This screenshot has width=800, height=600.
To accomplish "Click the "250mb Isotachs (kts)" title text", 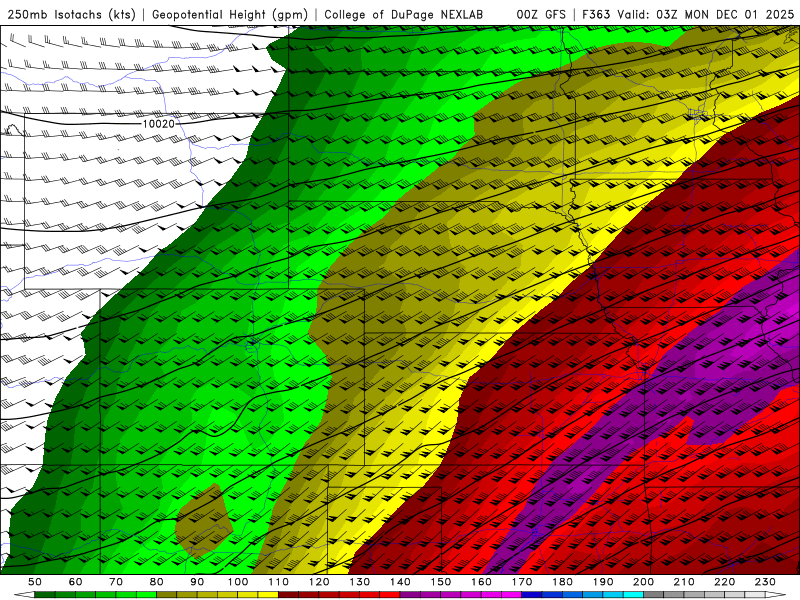I will click(72, 14).
